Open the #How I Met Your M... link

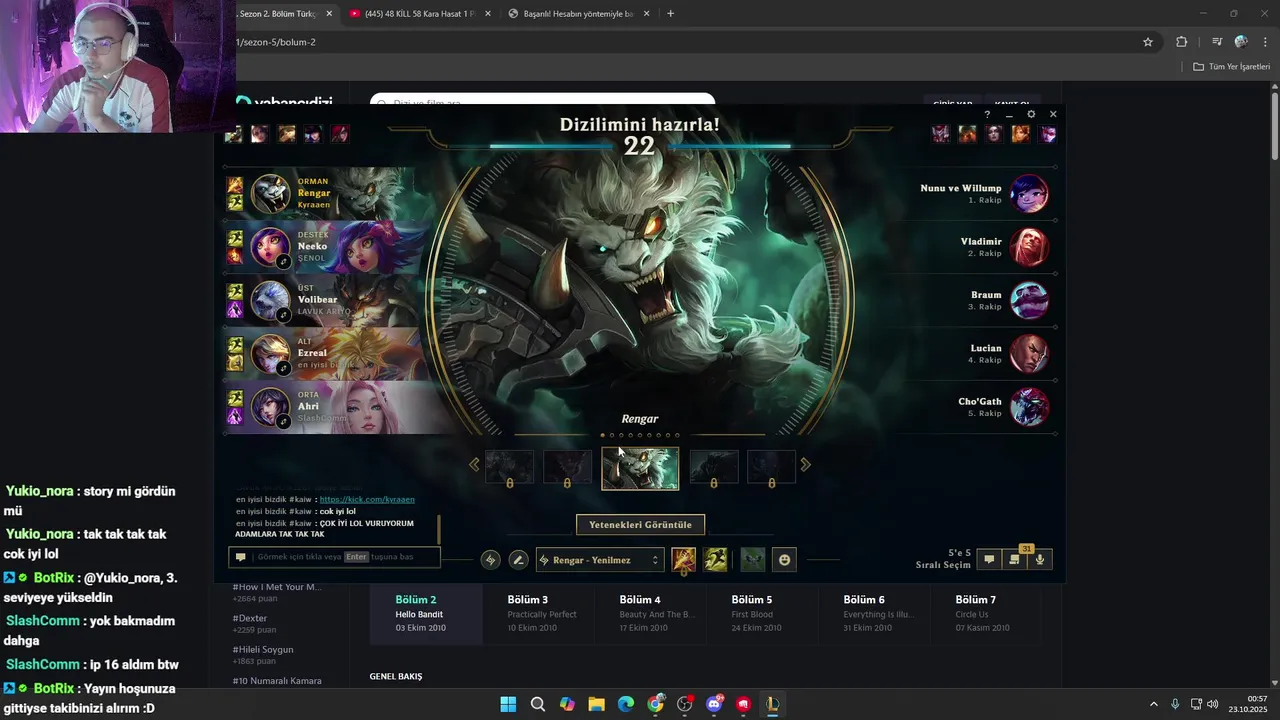pos(277,587)
